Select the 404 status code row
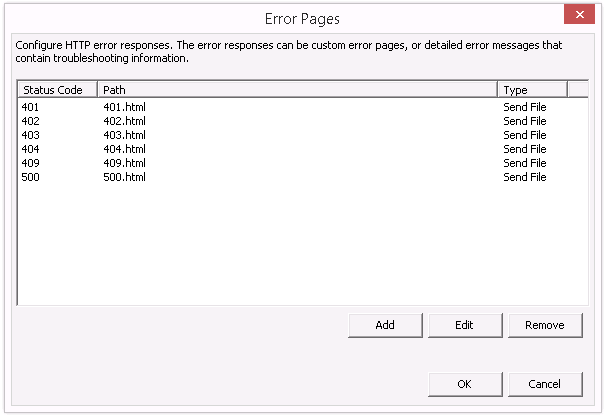Viewport: 607px width, 417px height. 303,149
